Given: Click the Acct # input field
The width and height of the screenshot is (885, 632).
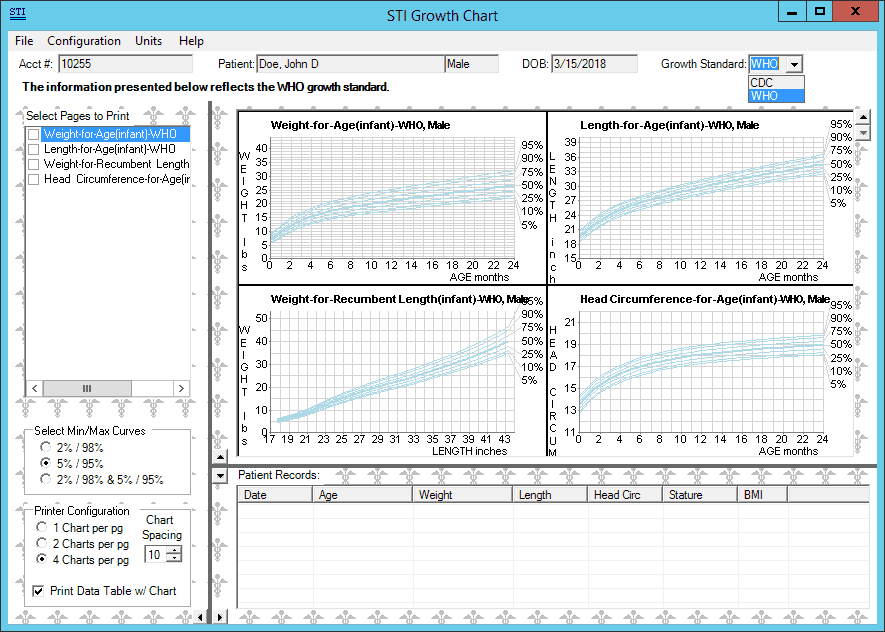Looking at the screenshot, I should (x=125, y=64).
